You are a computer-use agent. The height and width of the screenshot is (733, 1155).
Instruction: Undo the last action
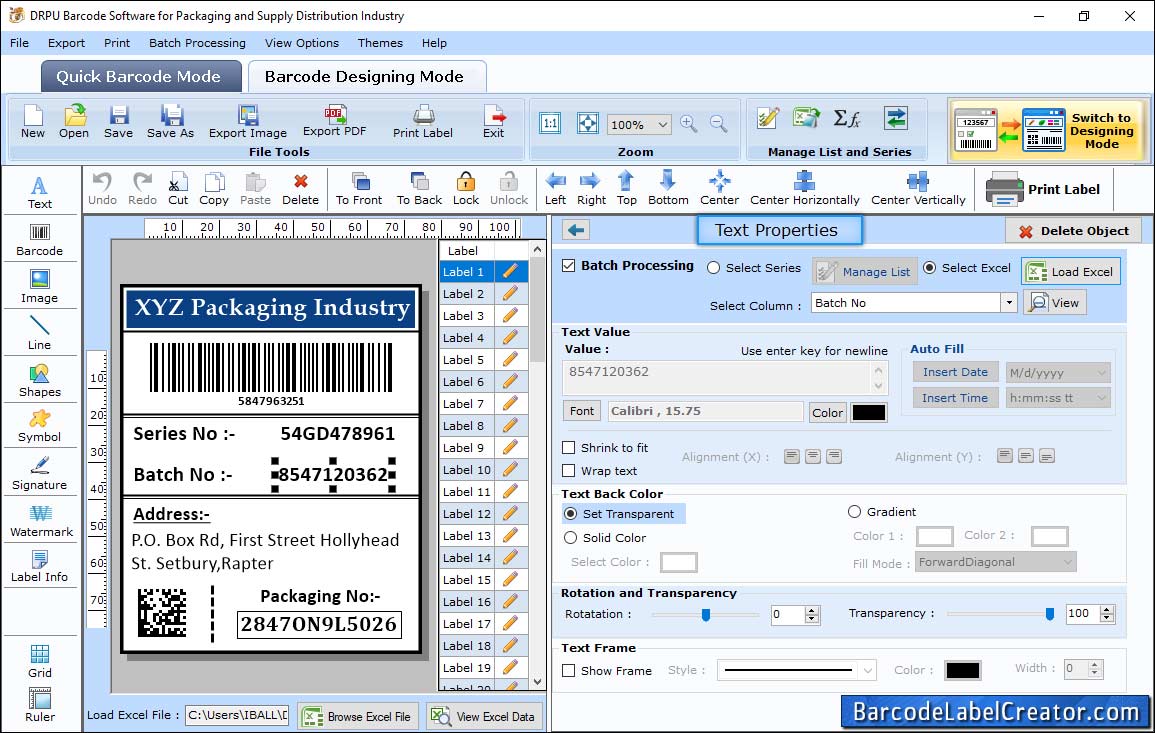[x=102, y=189]
